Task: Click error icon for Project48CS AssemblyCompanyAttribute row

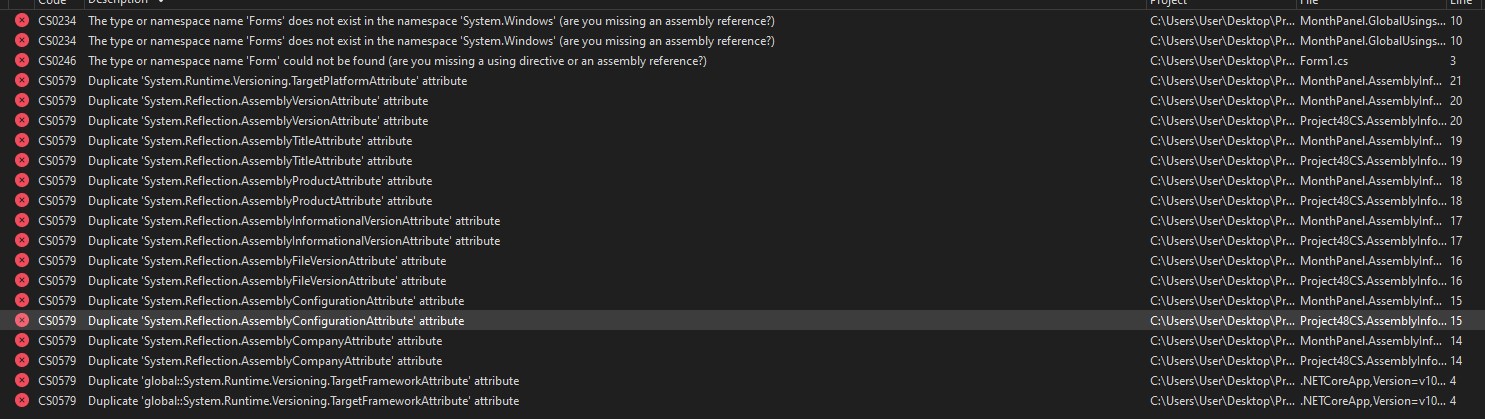Action: [22, 361]
